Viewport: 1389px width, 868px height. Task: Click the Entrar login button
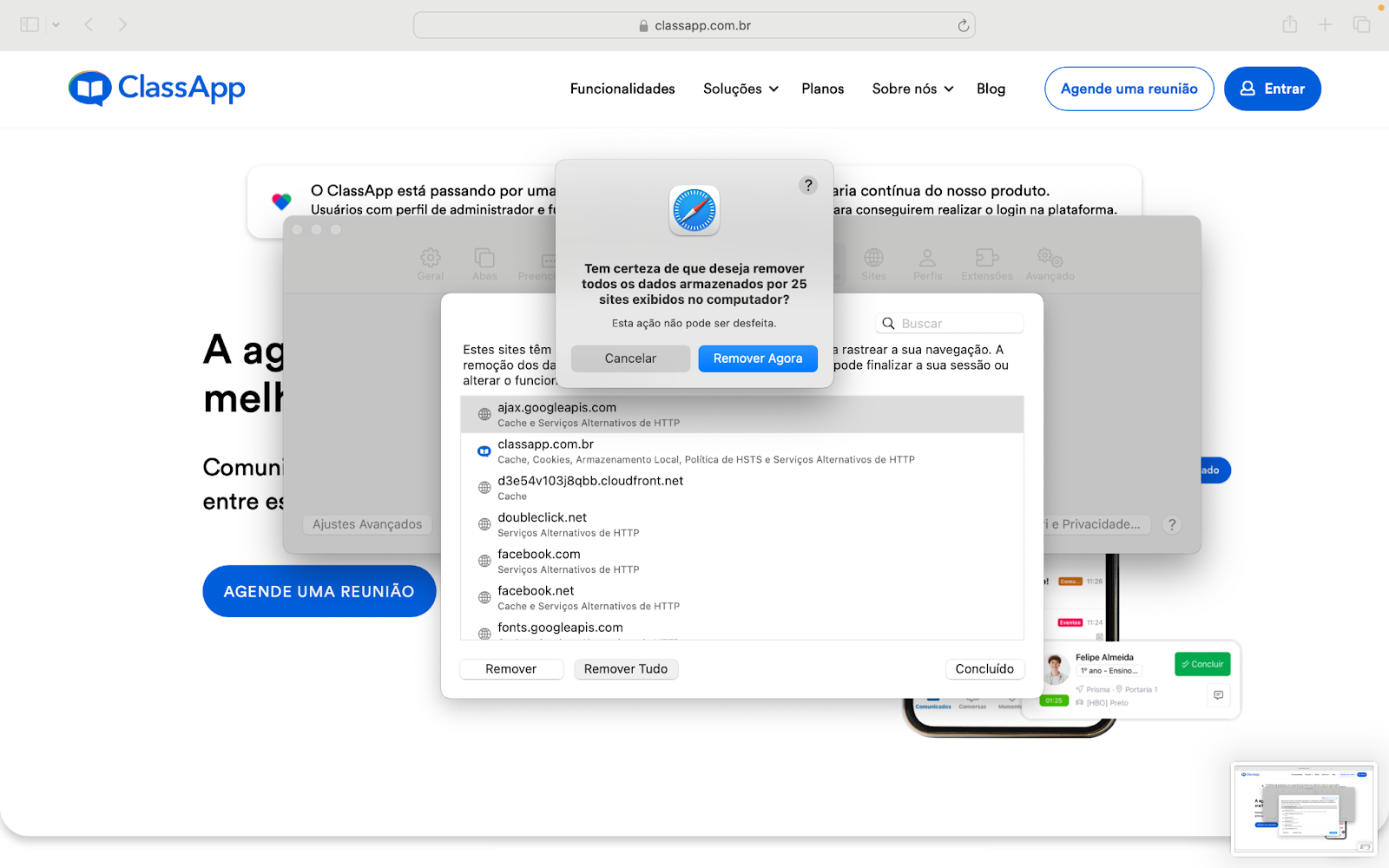tap(1272, 89)
